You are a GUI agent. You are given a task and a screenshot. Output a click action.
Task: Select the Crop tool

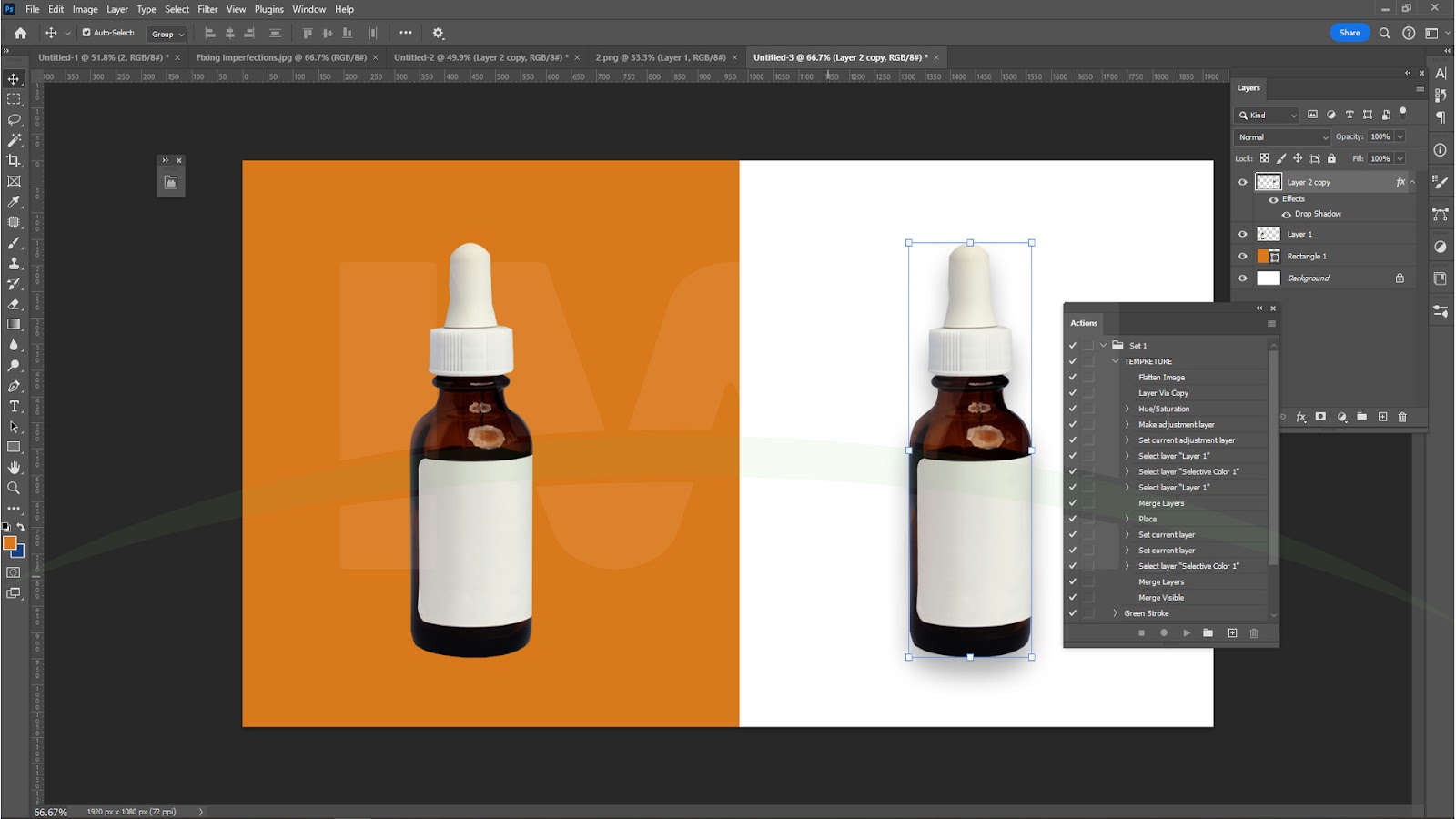[14, 161]
